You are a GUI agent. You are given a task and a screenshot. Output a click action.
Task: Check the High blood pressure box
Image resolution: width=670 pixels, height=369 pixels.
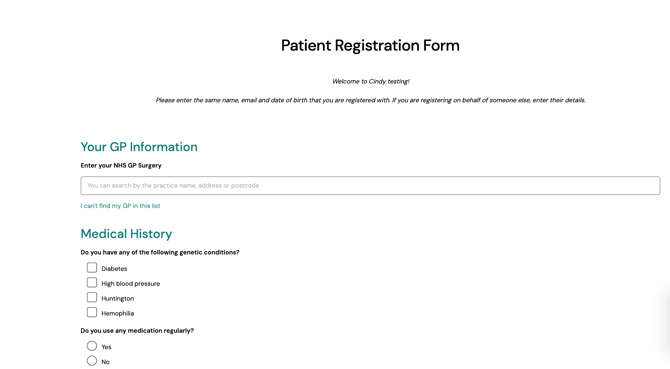tap(92, 283)
